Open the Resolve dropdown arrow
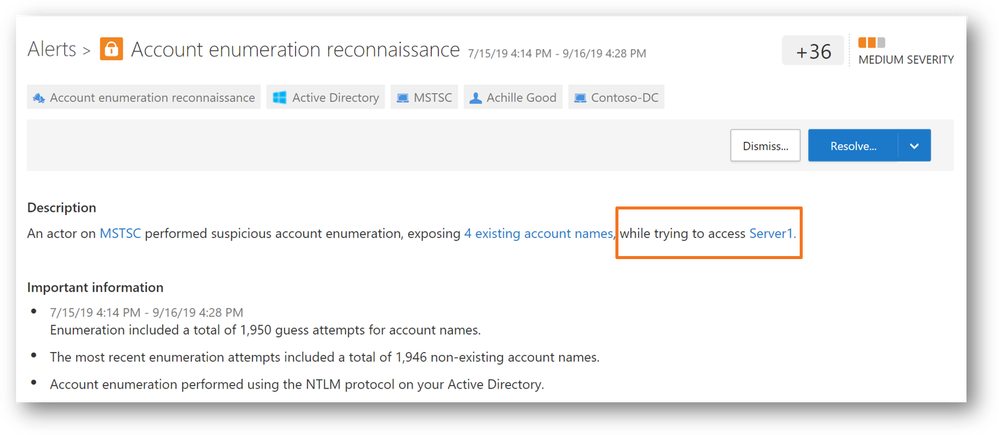Image resolution: width=999 pixels, height=435 pixels. click(914, 146)
